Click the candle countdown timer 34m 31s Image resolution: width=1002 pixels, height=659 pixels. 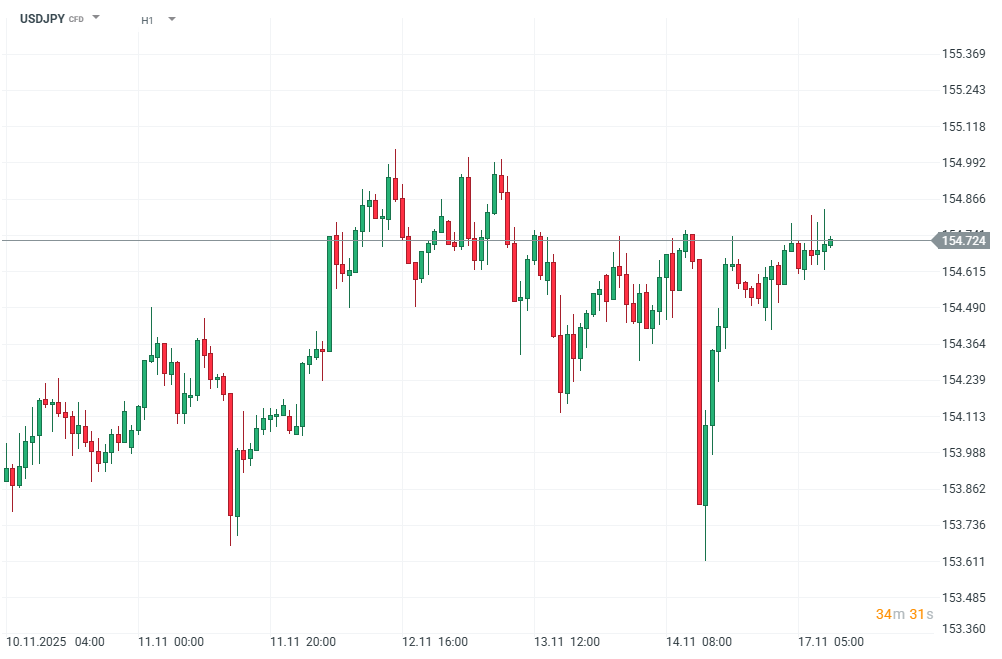[x=904, y=614]
